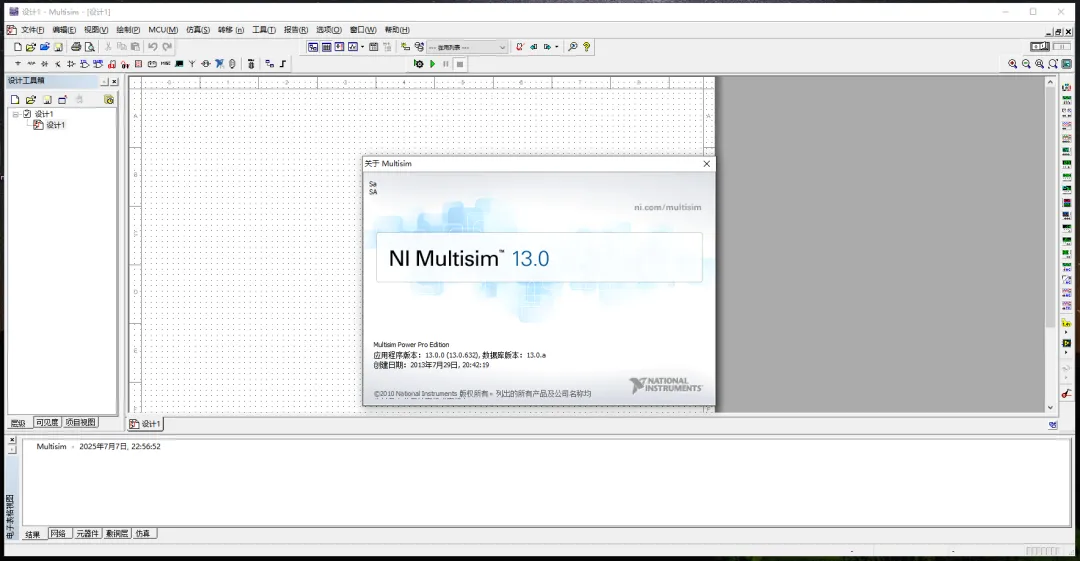Screen dimensions: 1080x561
Task: Place a transistor component
Action: [58, 63]
